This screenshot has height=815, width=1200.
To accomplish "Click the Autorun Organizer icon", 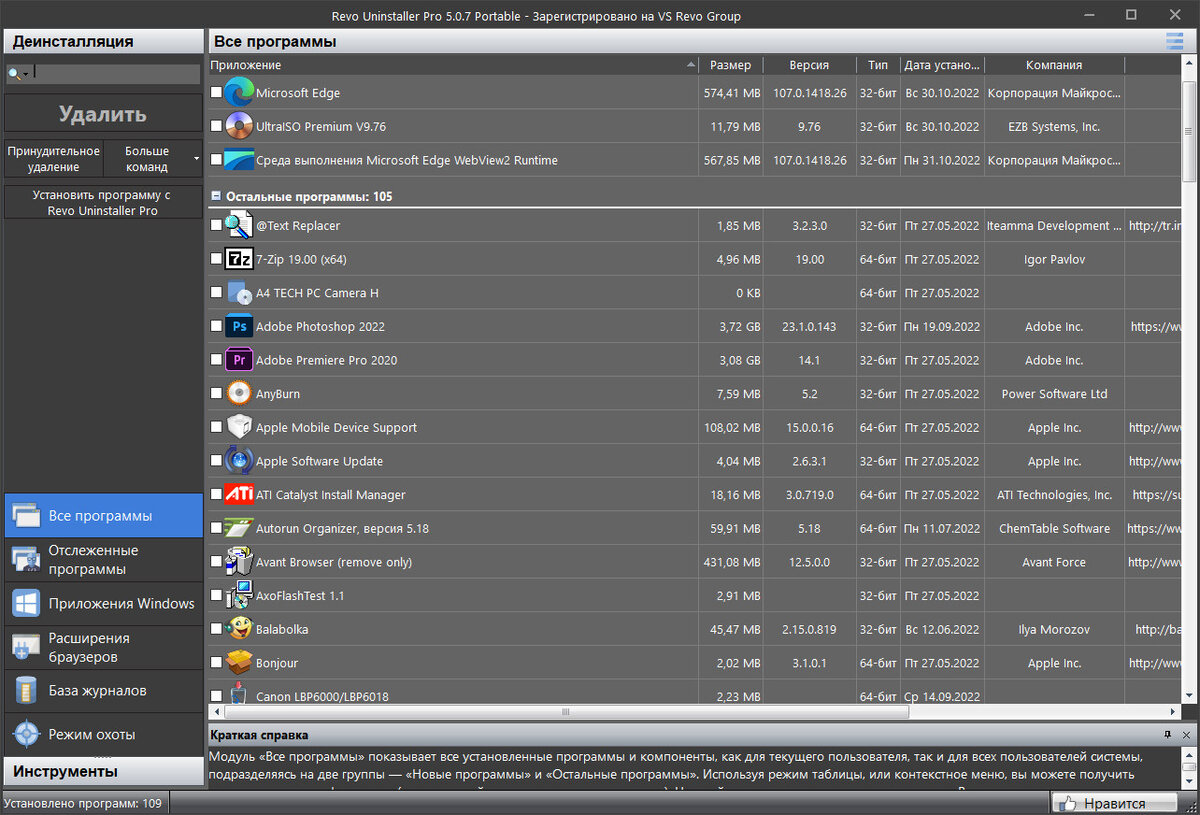I will click(x=239, y=528).
